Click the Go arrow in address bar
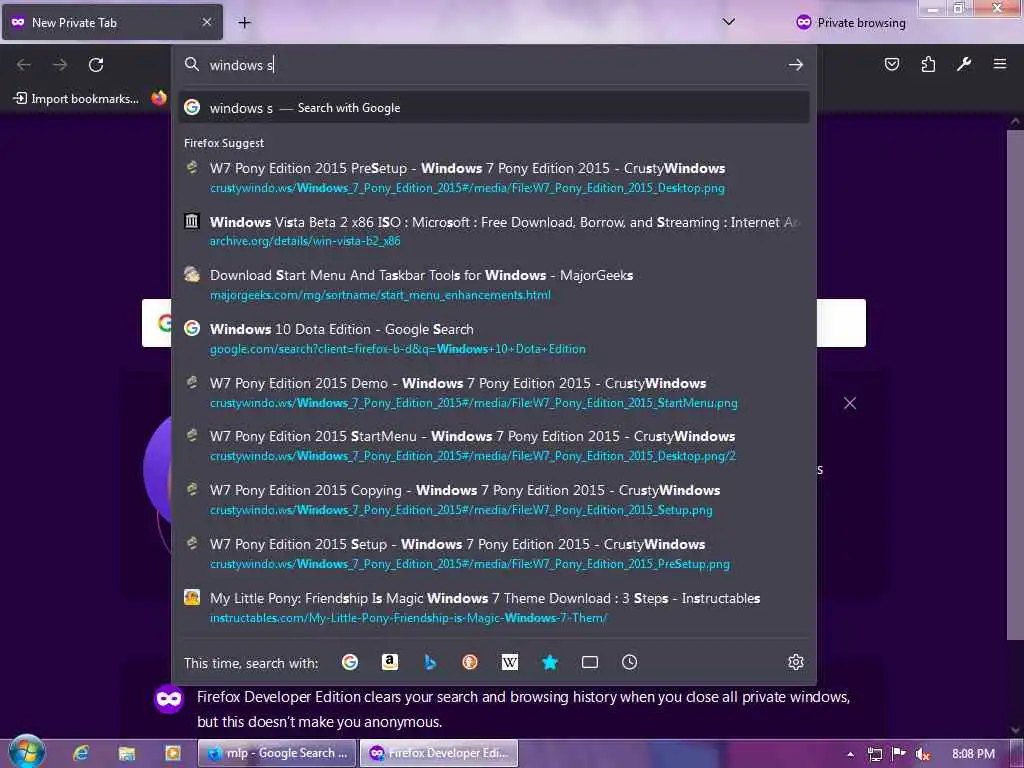 coord(795,65)
